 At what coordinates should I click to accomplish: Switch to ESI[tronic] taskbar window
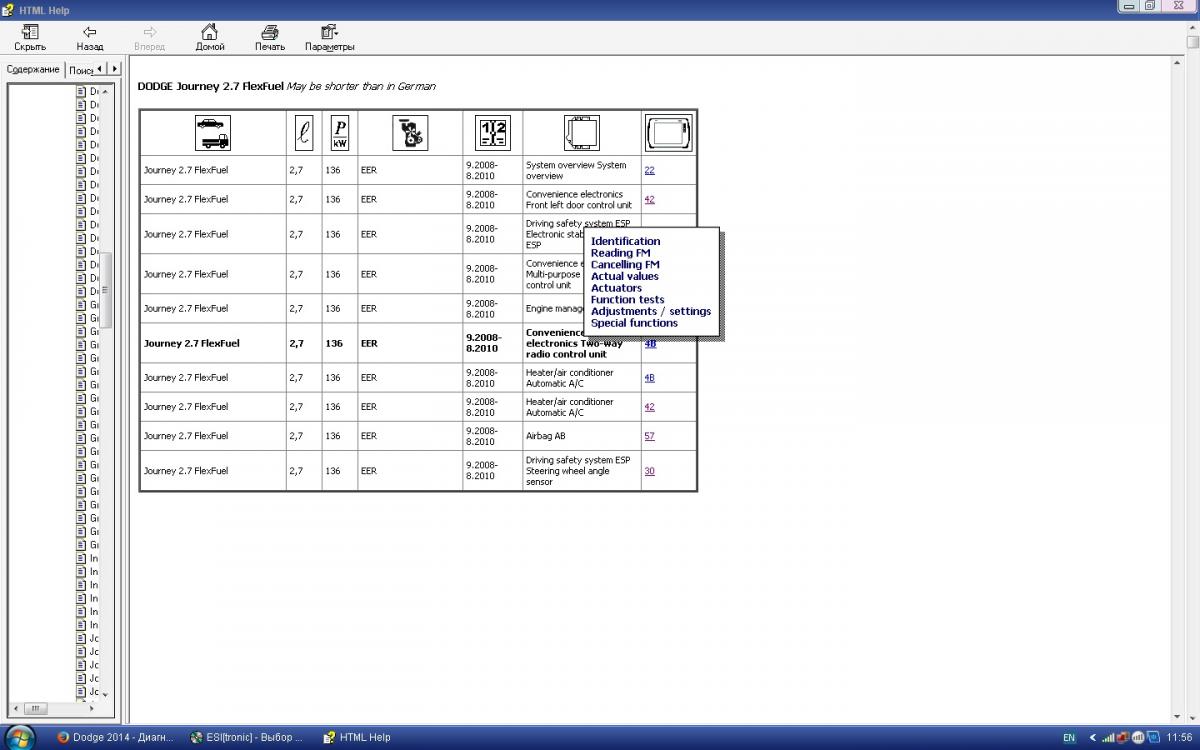[246, 737]
